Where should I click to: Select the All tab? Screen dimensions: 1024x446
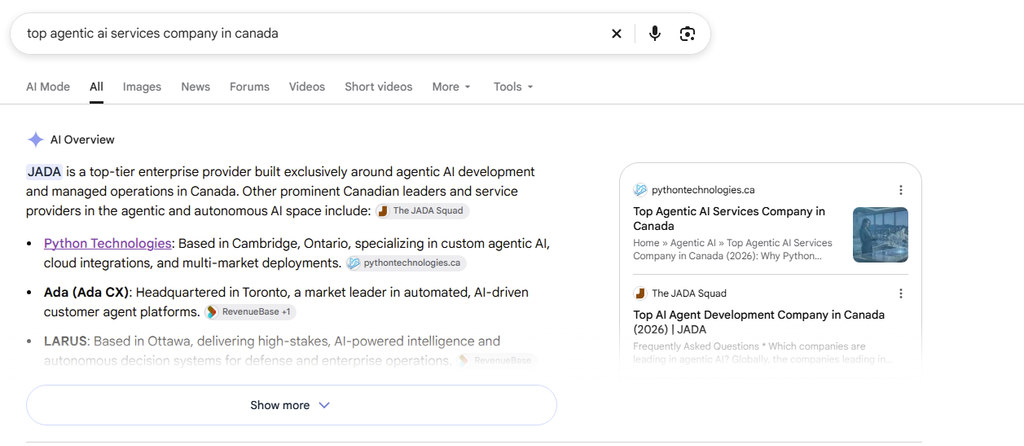click(97, 87)
